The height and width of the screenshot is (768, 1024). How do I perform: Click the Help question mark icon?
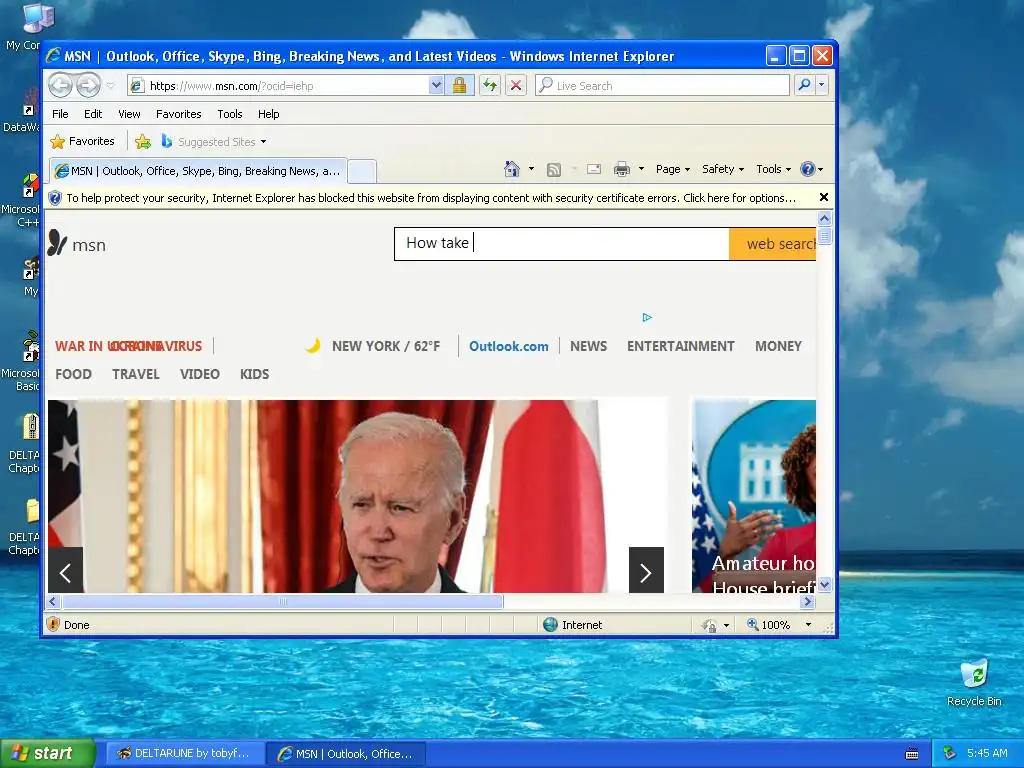pyautogui.click(x=808, y=169)
